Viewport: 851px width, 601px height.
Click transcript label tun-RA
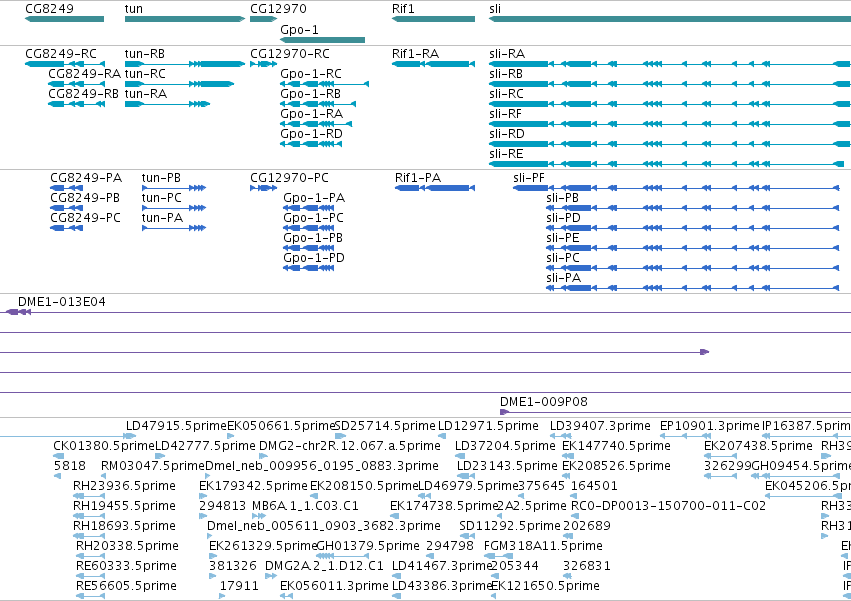click(x=146, y=94)
